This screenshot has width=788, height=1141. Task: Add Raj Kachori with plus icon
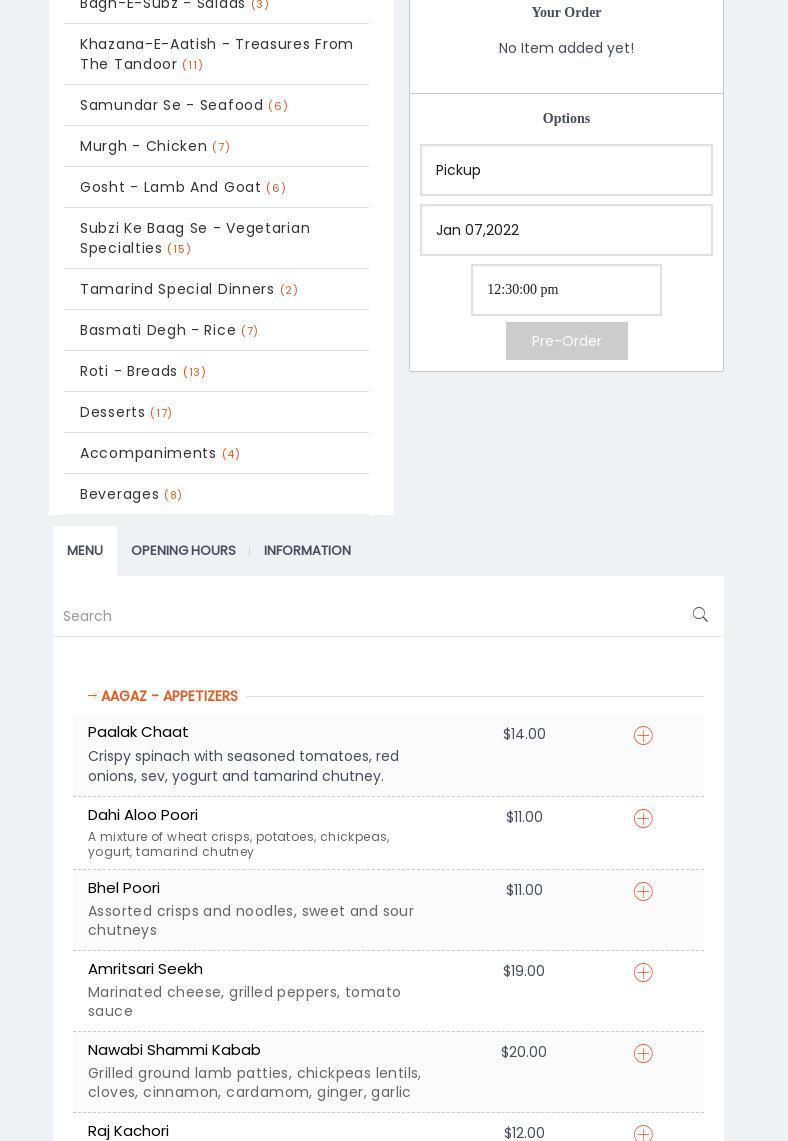(643, 1133)
